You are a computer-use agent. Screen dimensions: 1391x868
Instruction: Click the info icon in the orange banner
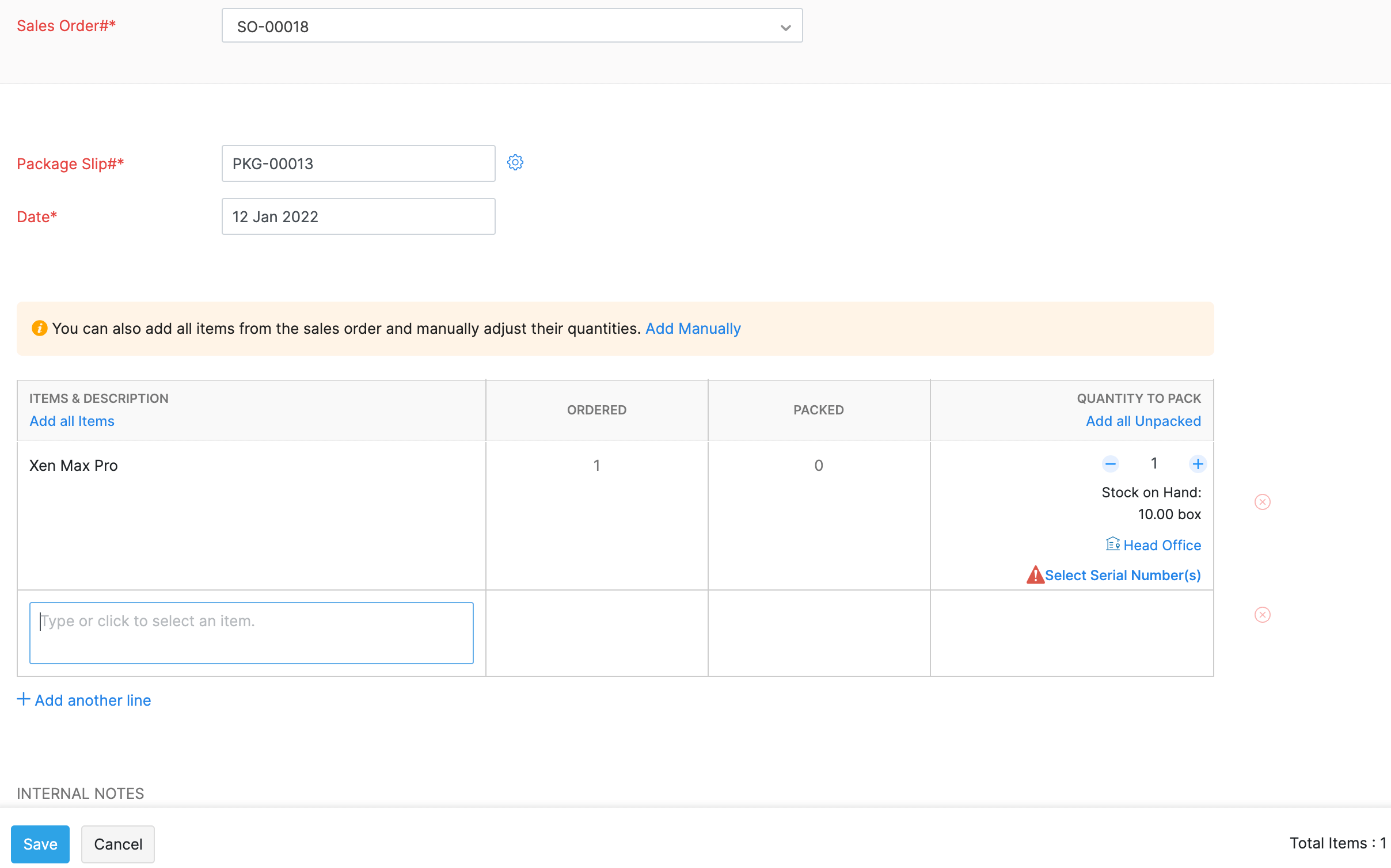[39, 328]
